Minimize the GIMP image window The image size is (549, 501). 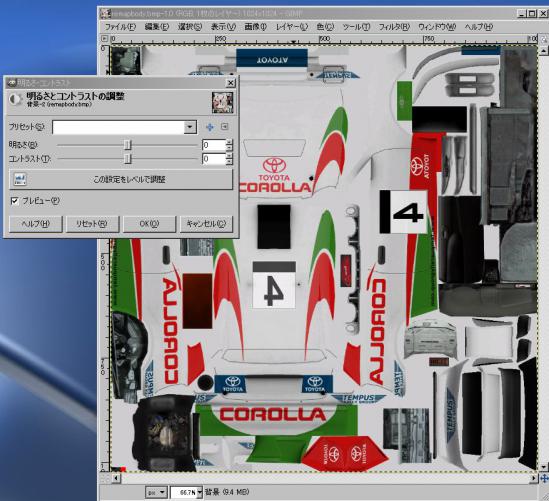pyautogui.click(x=521, y=13)
